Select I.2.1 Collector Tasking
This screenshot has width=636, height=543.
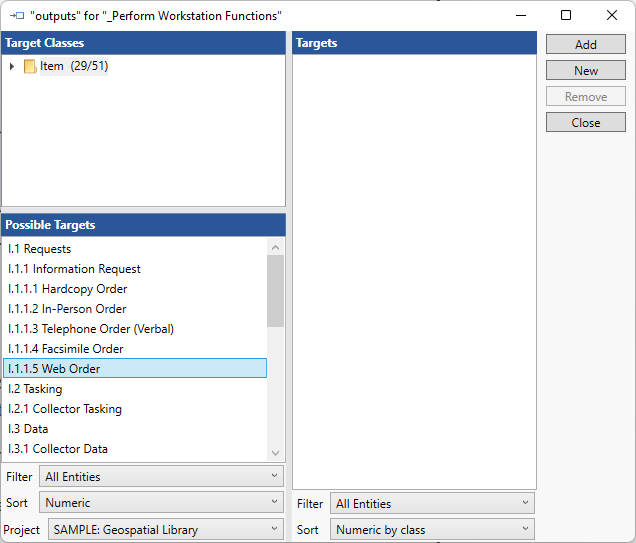coord(65,409)
